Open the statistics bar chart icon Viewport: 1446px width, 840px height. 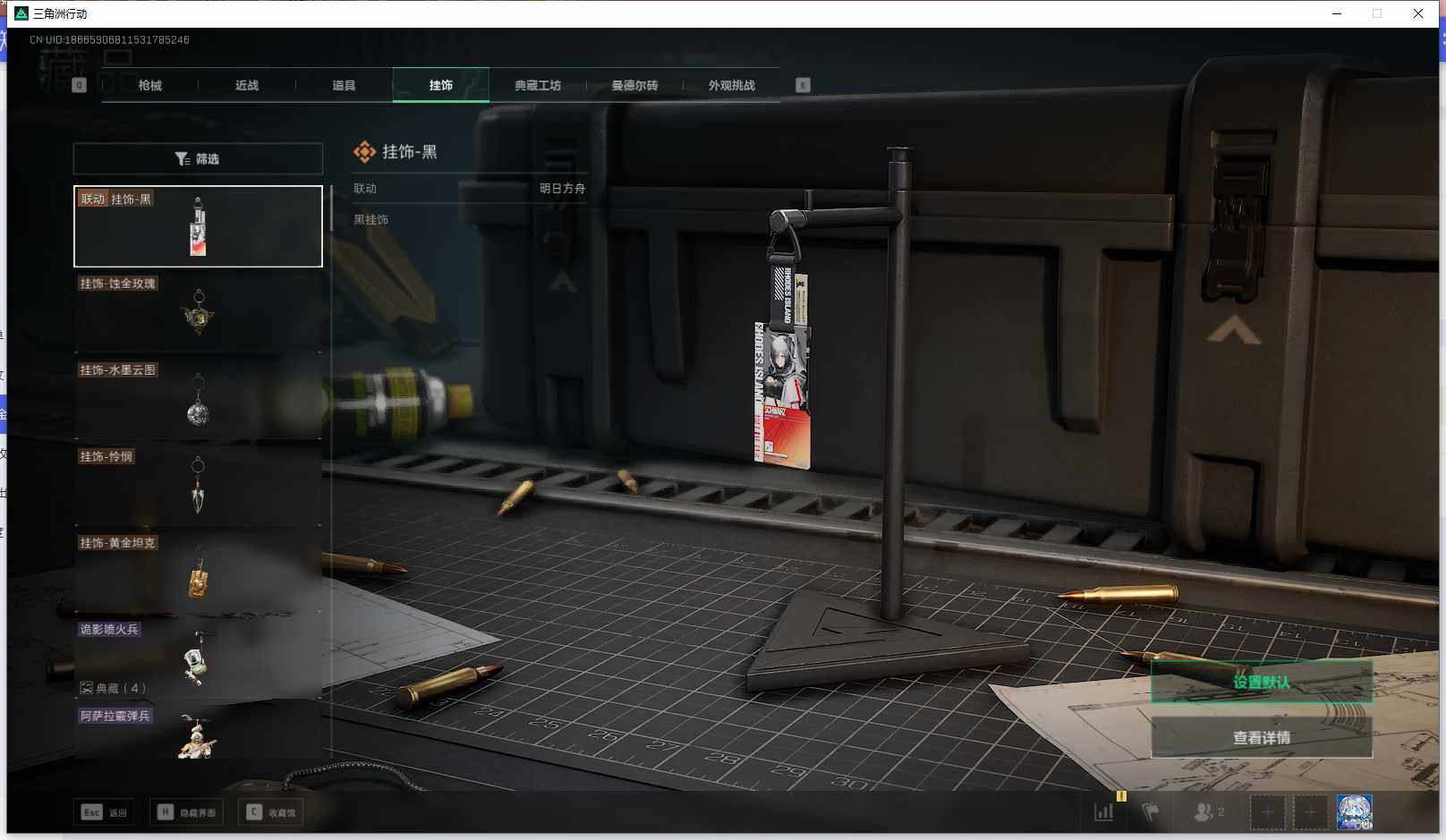[1104, 811]
